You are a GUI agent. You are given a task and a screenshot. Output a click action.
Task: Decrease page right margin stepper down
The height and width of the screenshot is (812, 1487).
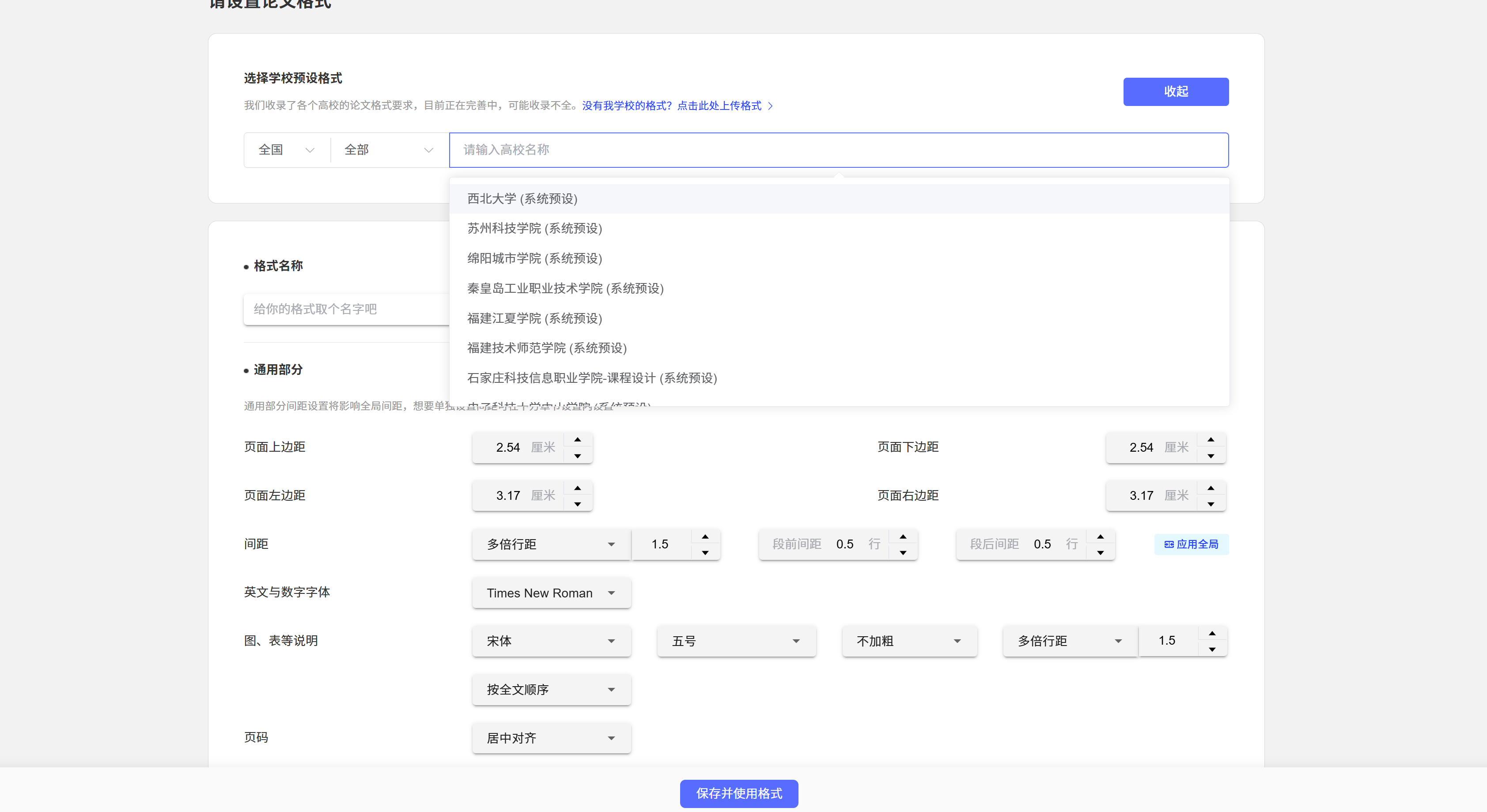[1211, 504]
